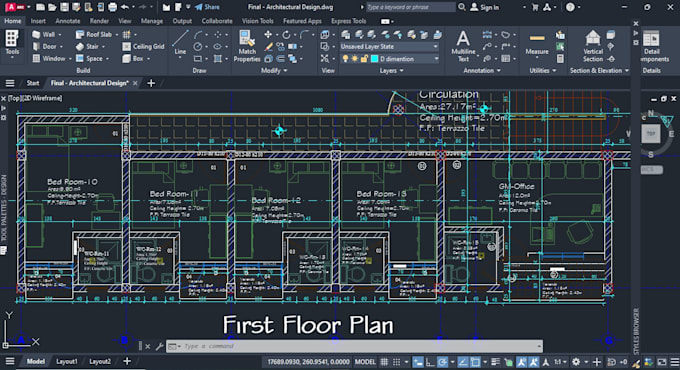The width and height of the screenshot is (680, 370).
Task: Click the coordinates readout in status bar
Action: click(308, 362)
